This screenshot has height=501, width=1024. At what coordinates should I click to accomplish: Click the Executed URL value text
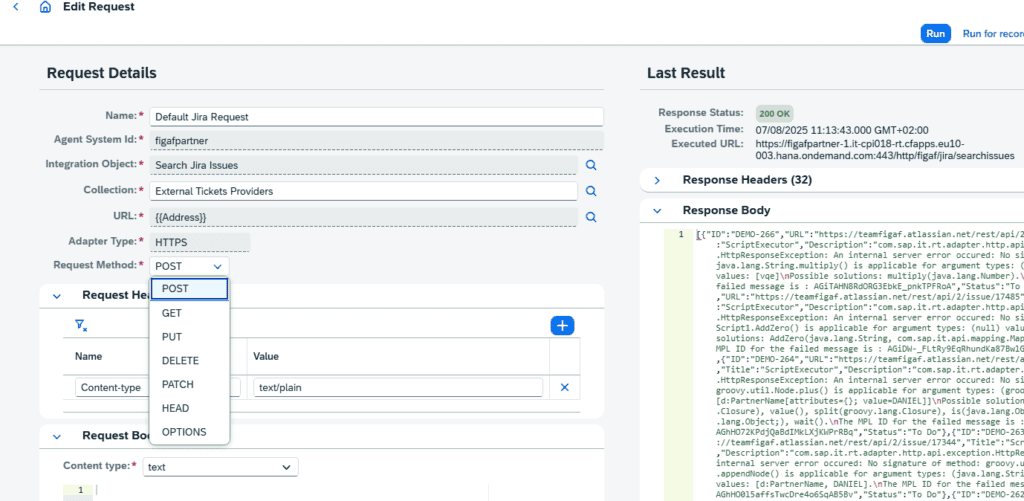[x=885, y=150]
